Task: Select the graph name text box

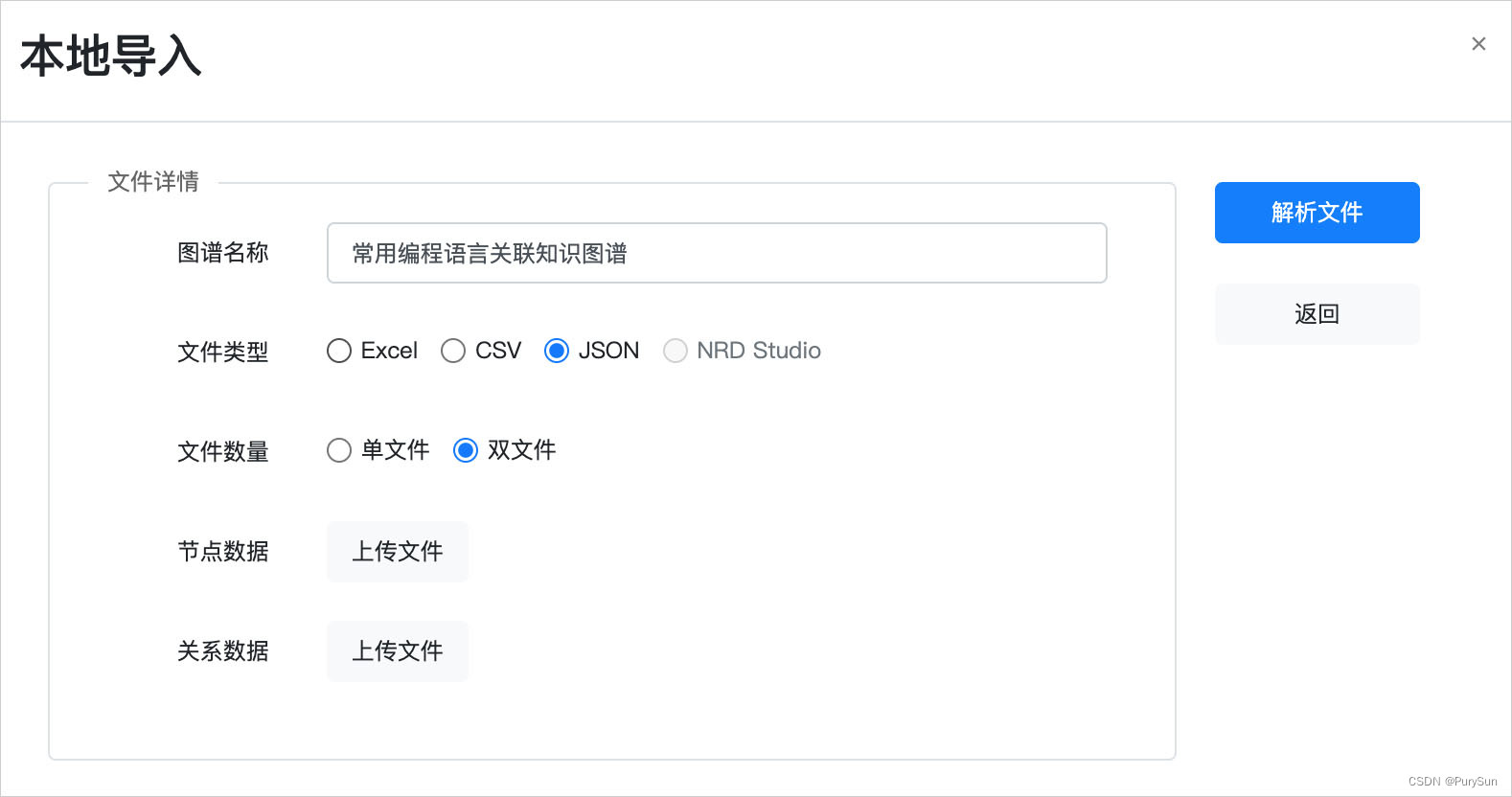Action: pos(716,253)
